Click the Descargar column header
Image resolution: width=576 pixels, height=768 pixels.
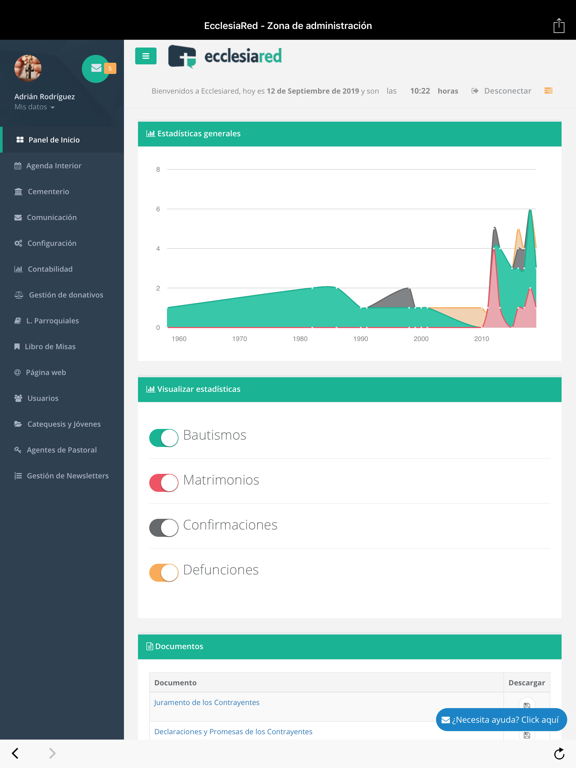(x=527, y=683)
